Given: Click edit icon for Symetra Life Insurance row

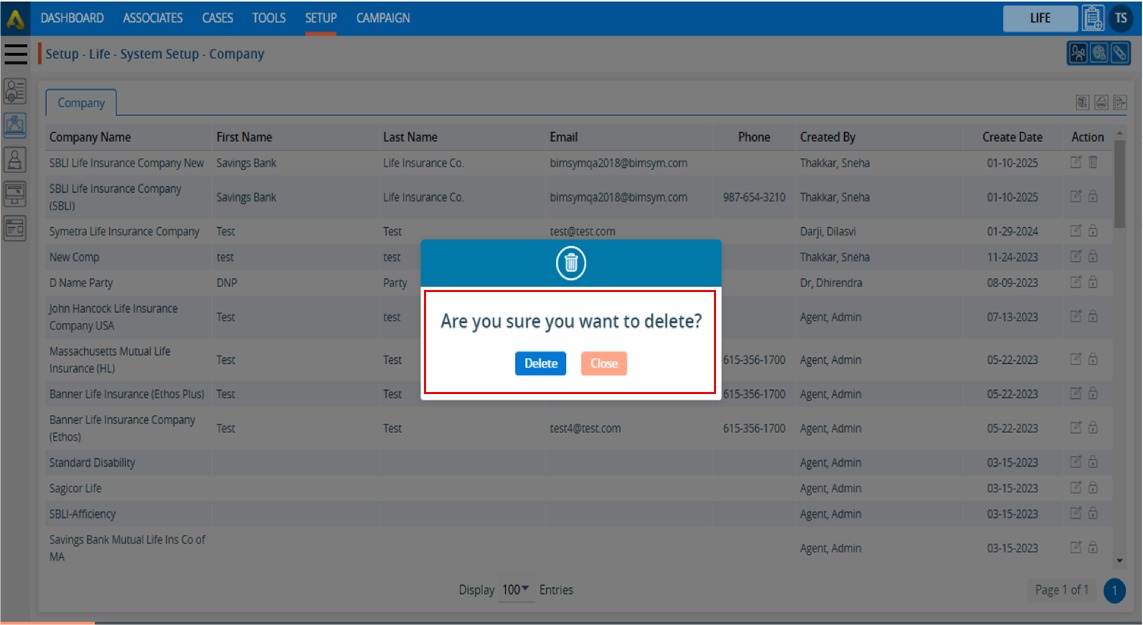Looking at the screenshot, I should (1076, 231).
